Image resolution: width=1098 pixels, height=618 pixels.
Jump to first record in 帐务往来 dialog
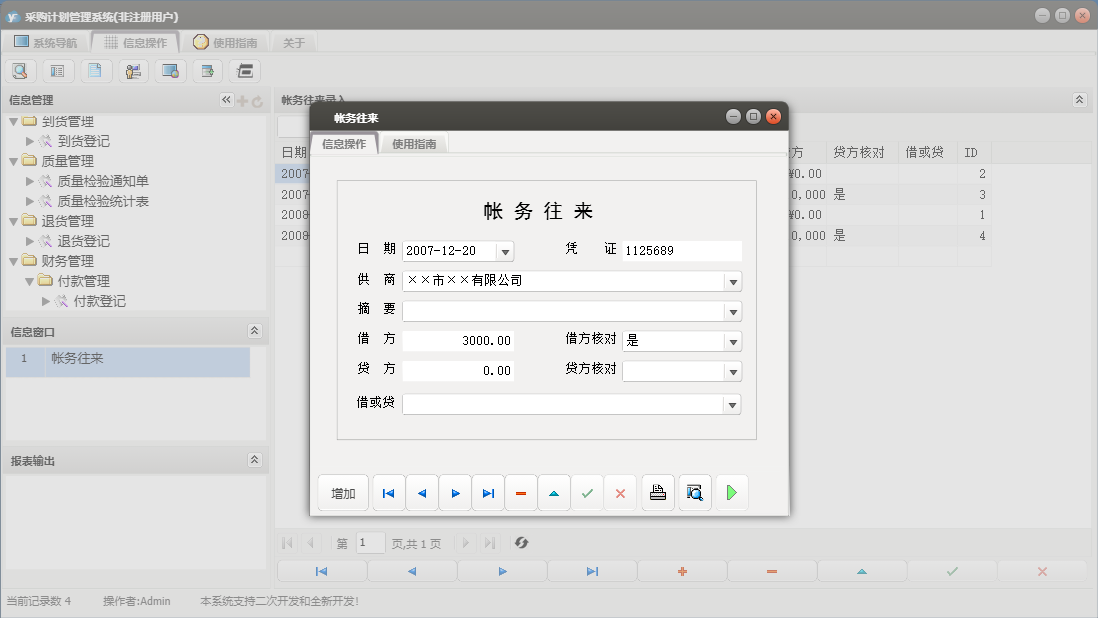pos(388,493)
